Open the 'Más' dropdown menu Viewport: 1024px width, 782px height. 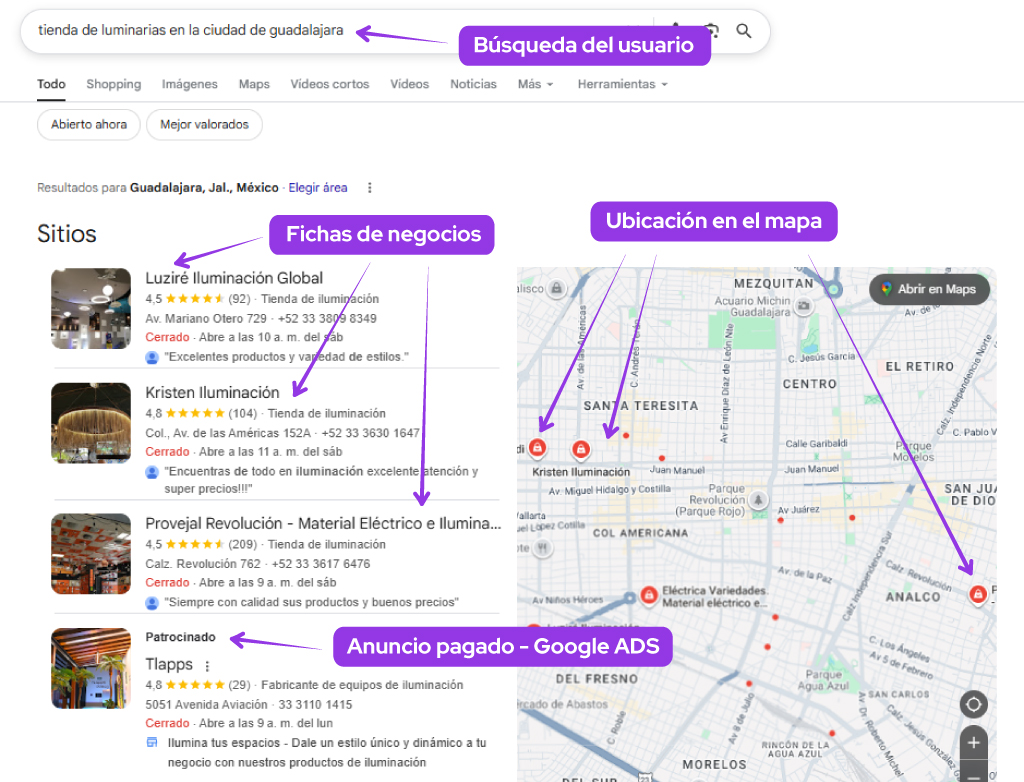coord(535,84)
